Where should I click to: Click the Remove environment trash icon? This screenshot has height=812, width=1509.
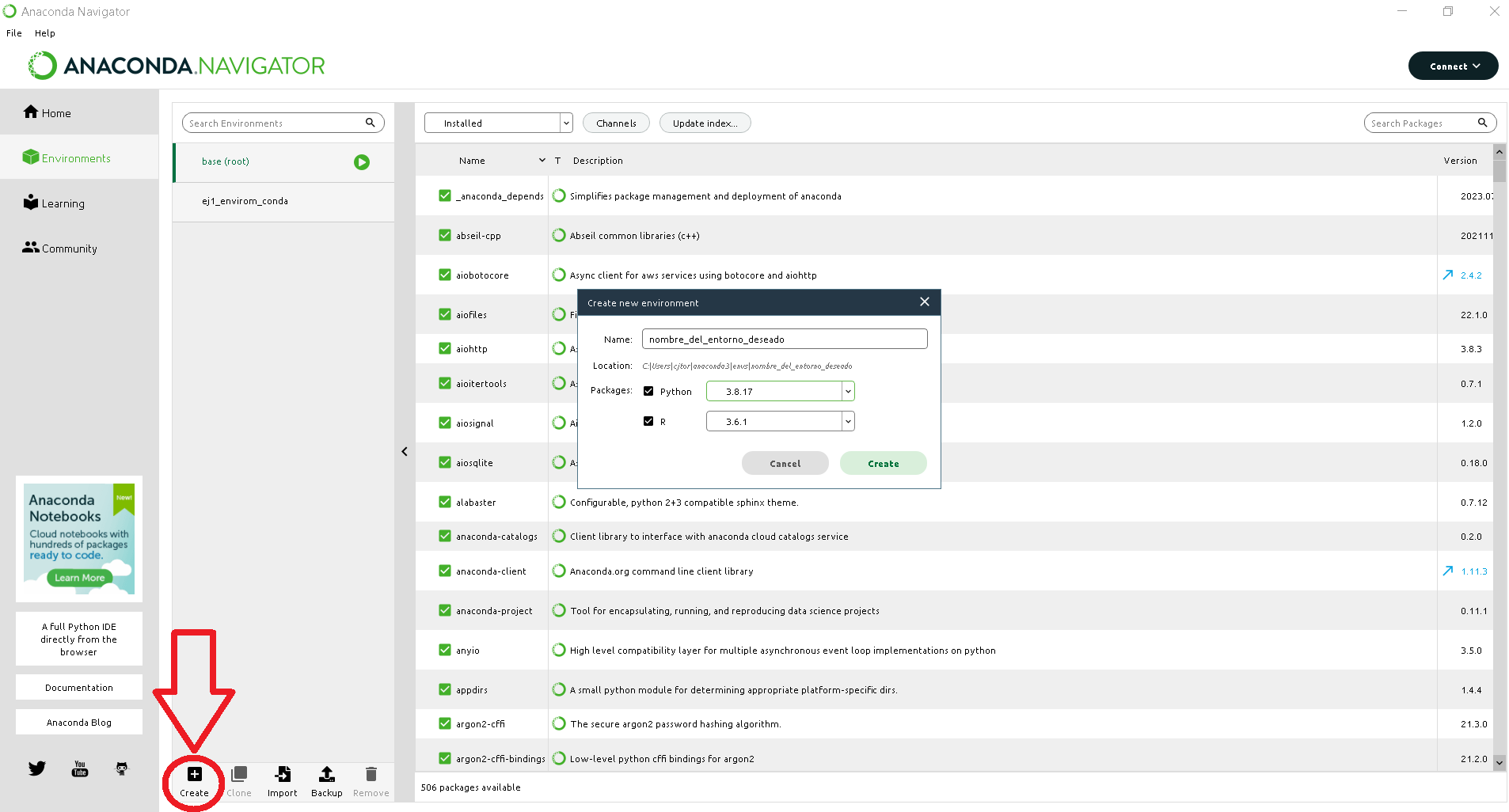[371, 774]
